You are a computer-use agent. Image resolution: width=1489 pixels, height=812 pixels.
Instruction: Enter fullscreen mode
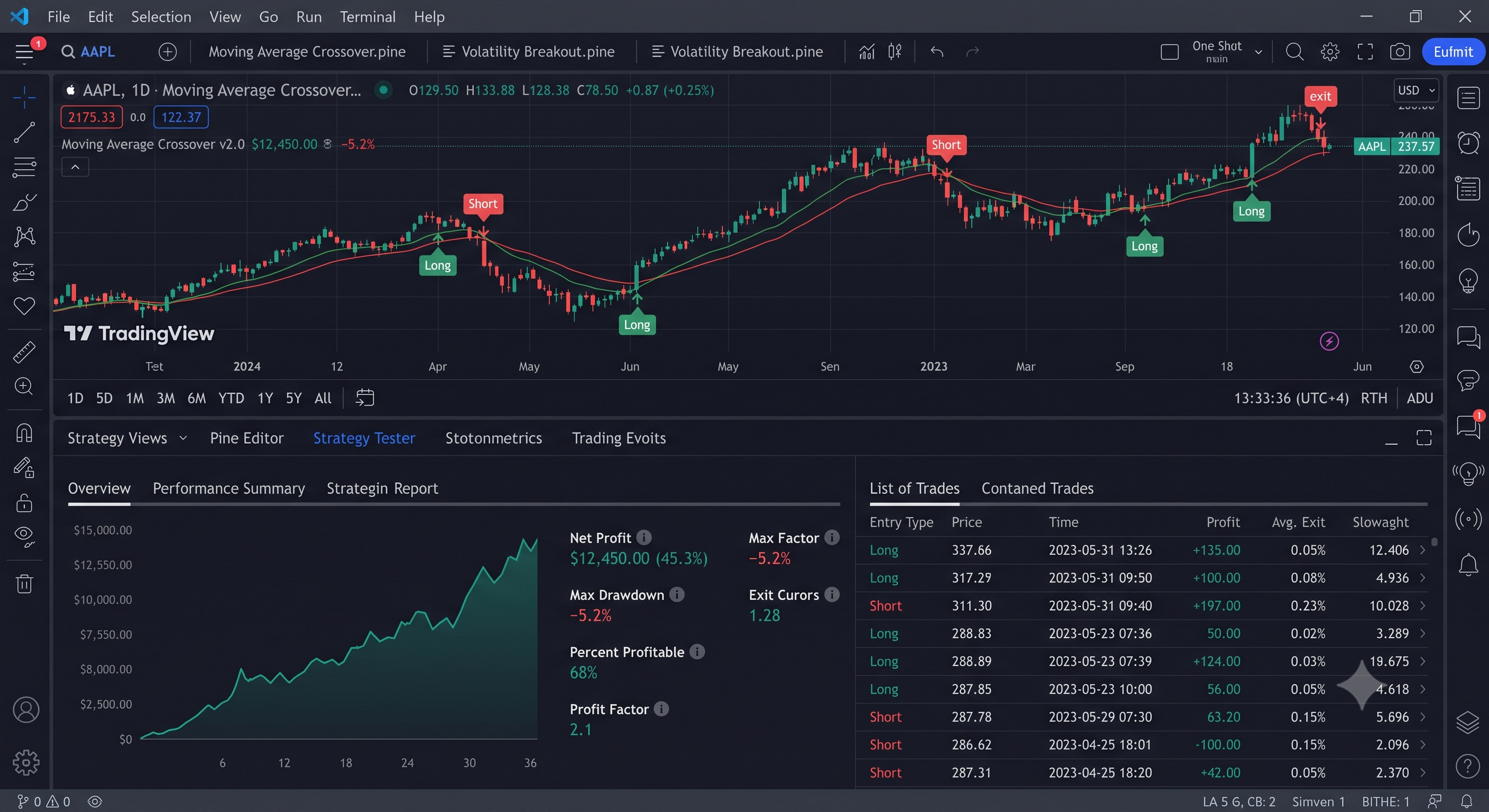click(1365, 52)
